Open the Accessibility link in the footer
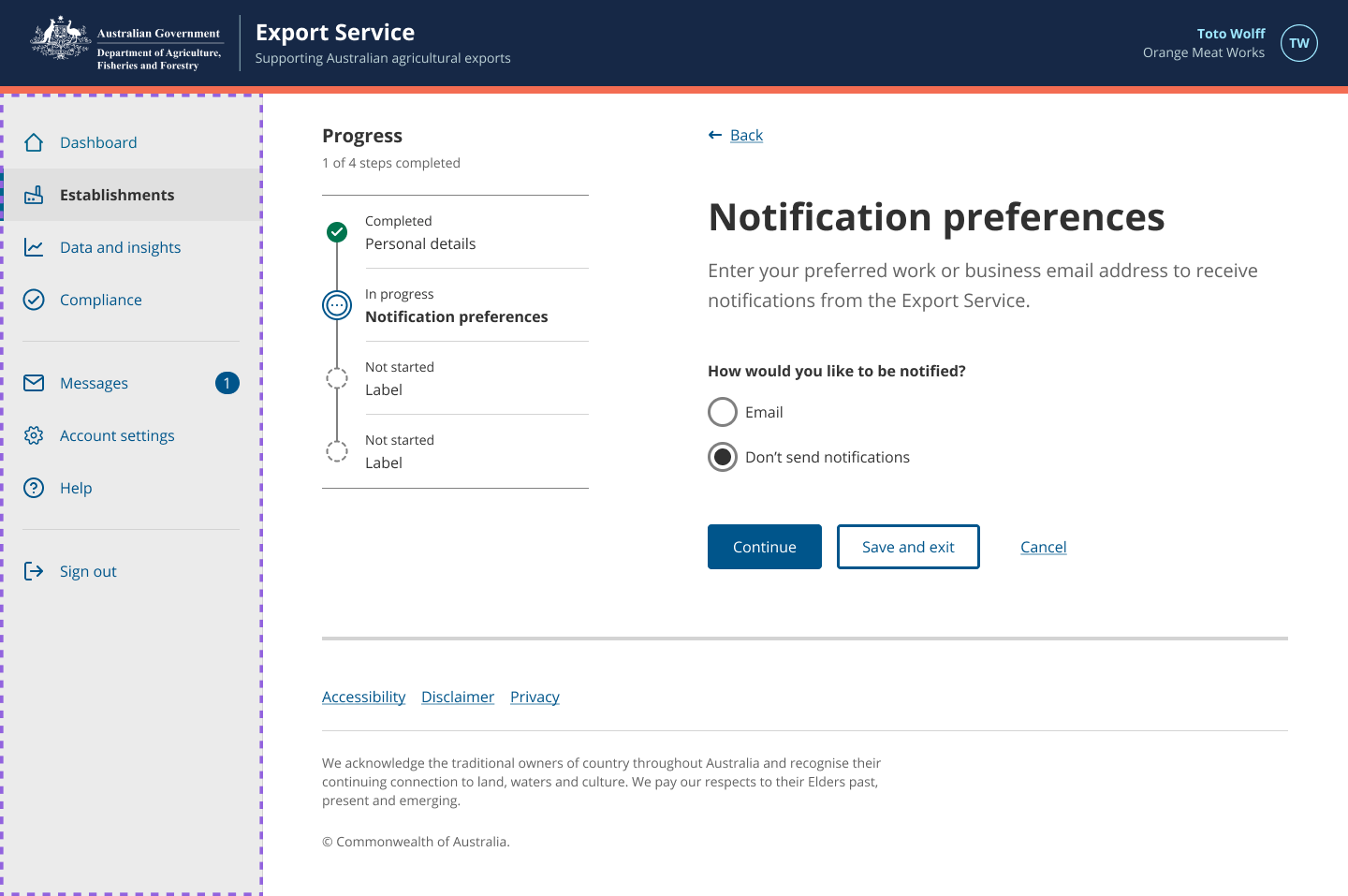The width and height of the screenshot is (1348, 896). point(364,697)
